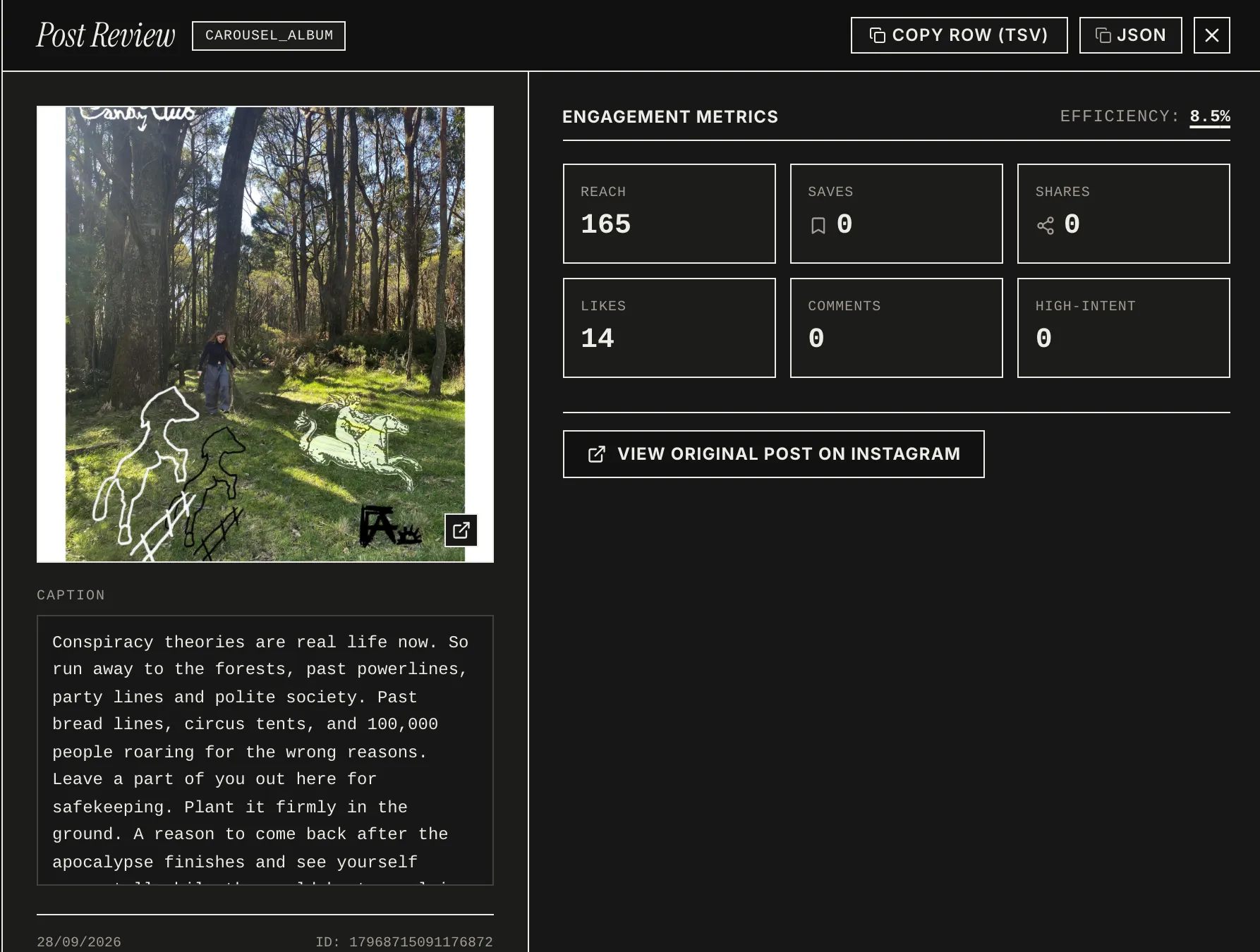
Task: Click the Likes value 14
Action: coord(598,338)
